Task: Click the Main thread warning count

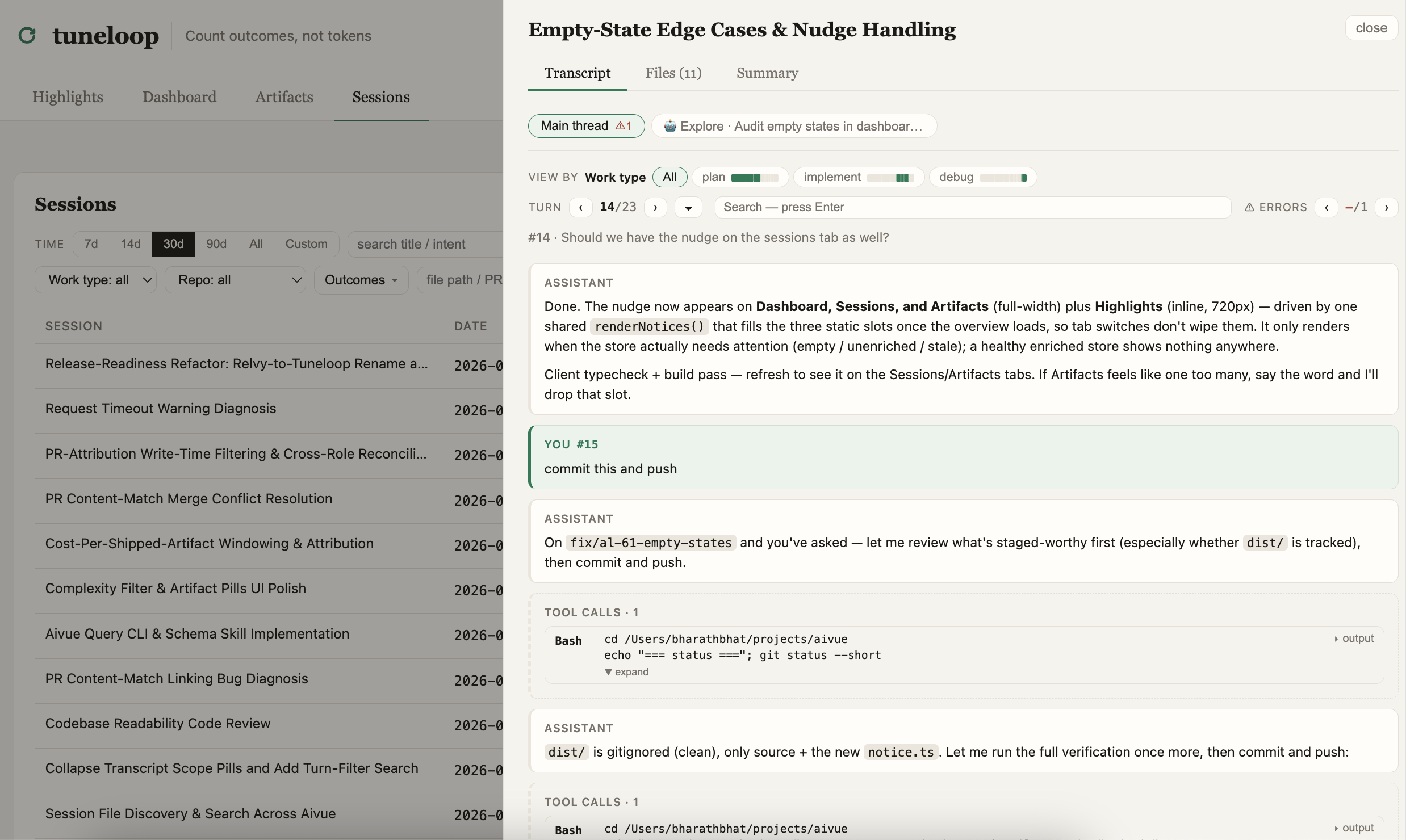Action: [x=624, y=126]
